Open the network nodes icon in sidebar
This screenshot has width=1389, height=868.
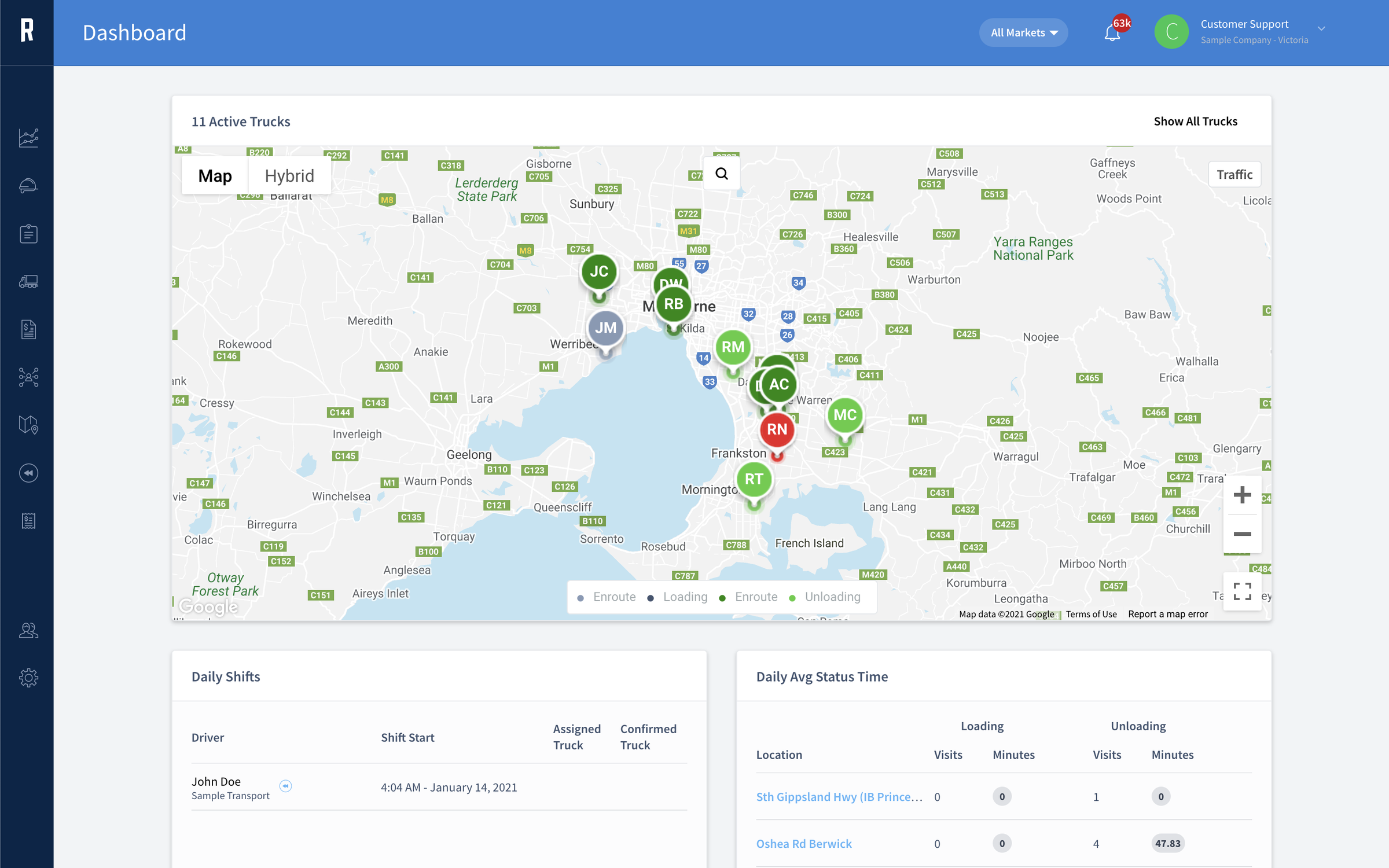pyautogui.click(x=28, y=377)
